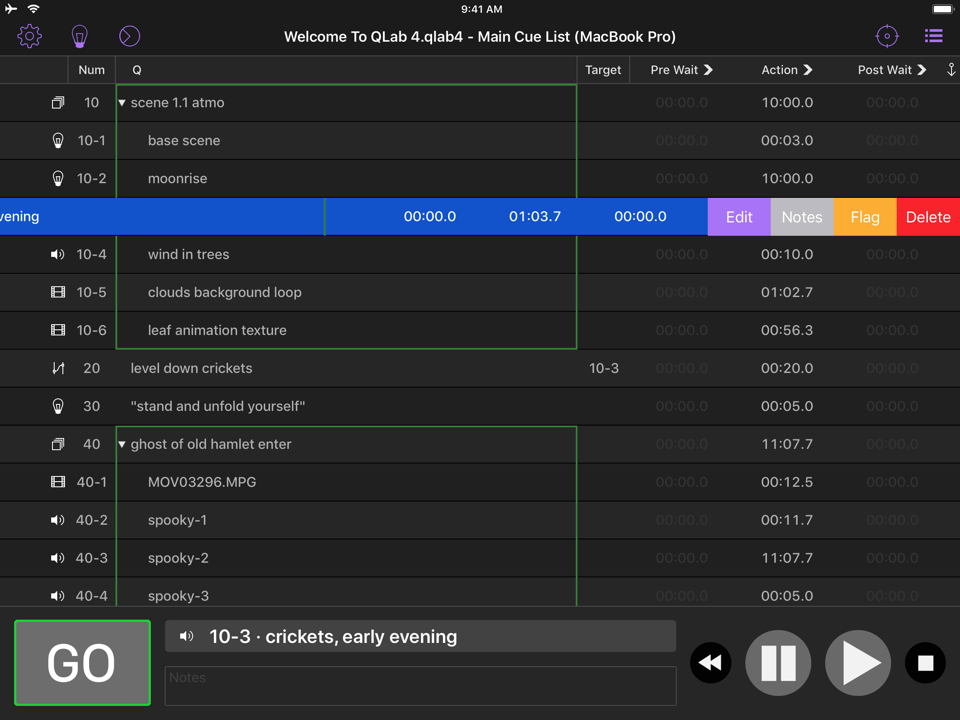The height and width of the screenshot is (720, 960).
Task: Select "clouds background loop" cue
Action: tap(225, 292)
